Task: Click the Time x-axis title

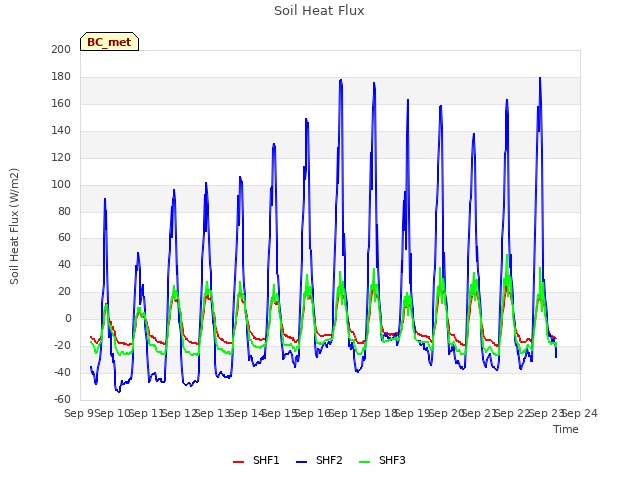Action: click(x=566, y=429)
